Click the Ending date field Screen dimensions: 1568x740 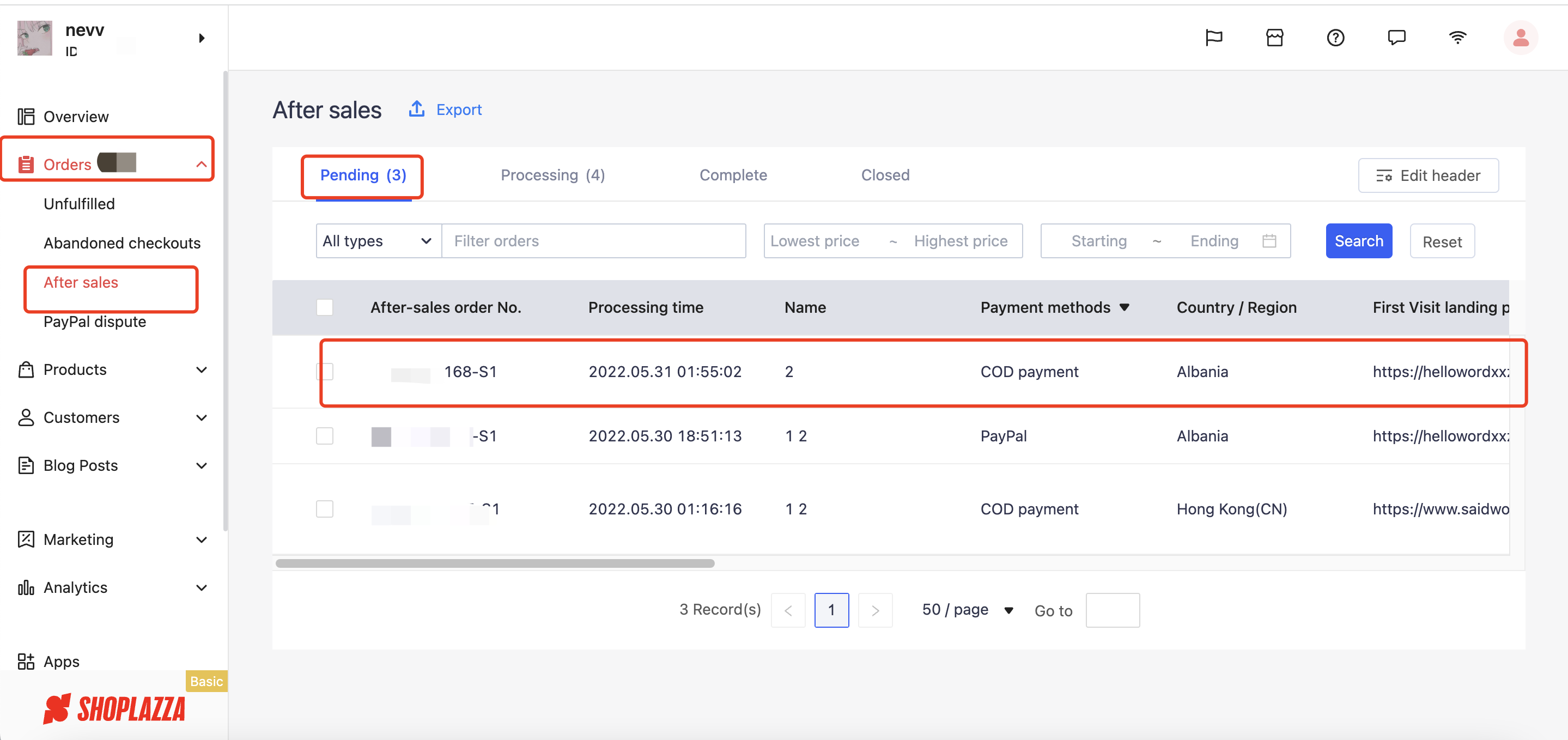click(x=1214, y=241)
